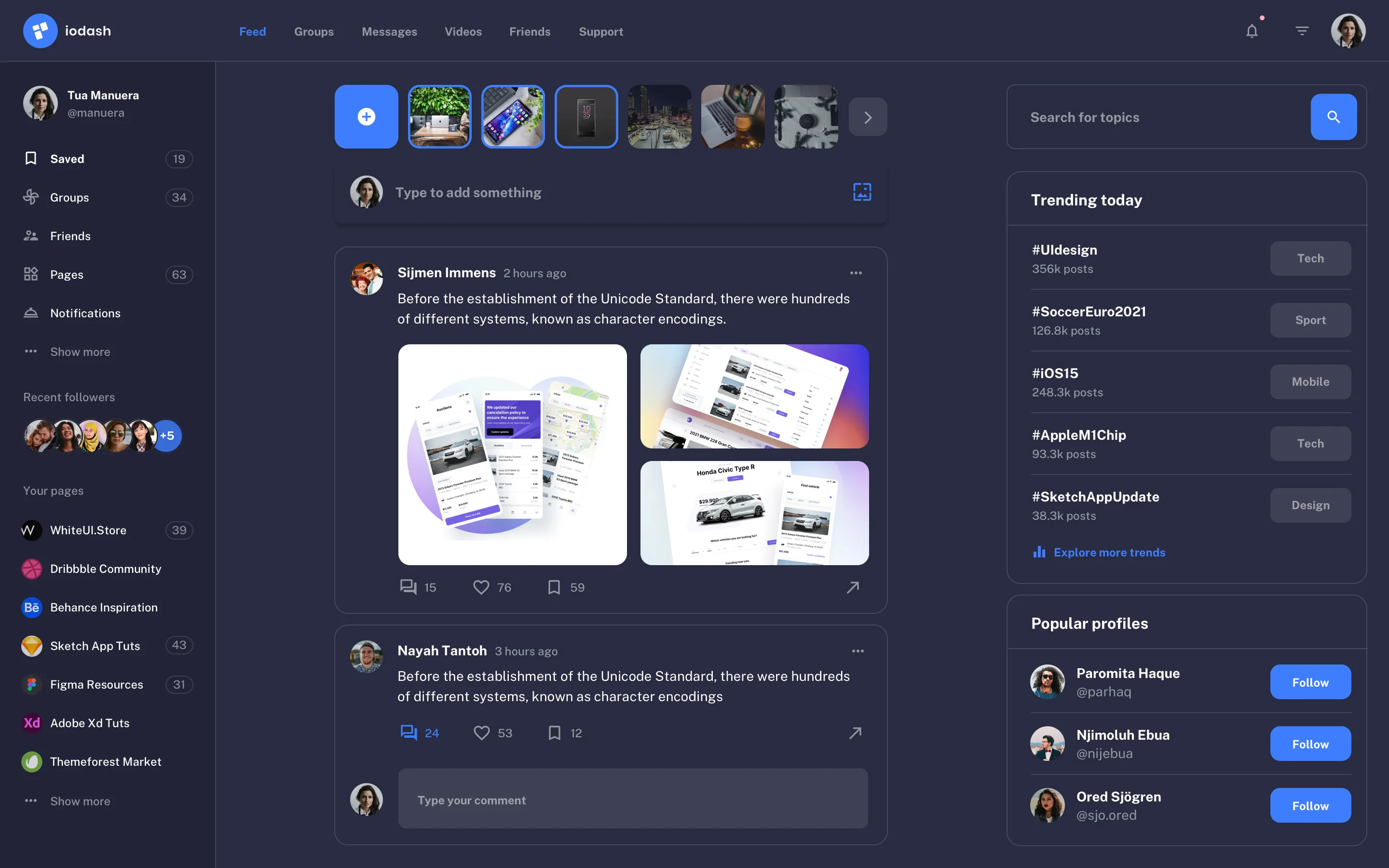The image size is (1389, 868).
Task: Switch to the Messages tab
Action: 389,31
